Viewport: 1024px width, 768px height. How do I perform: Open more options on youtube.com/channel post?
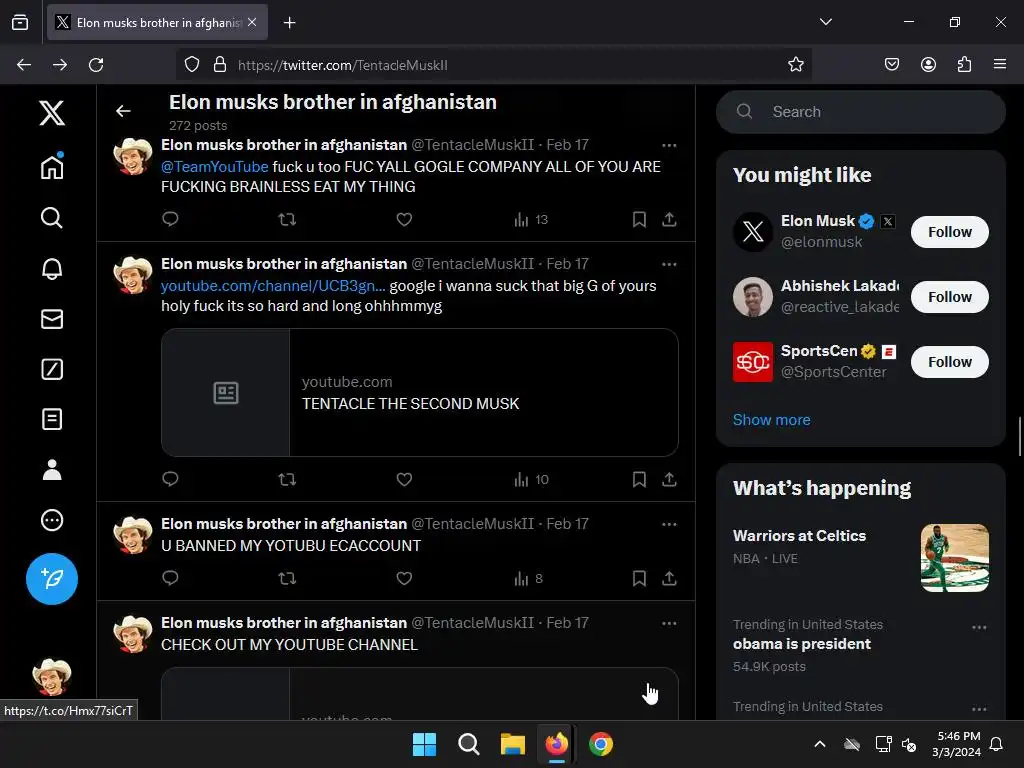point(669,264)
